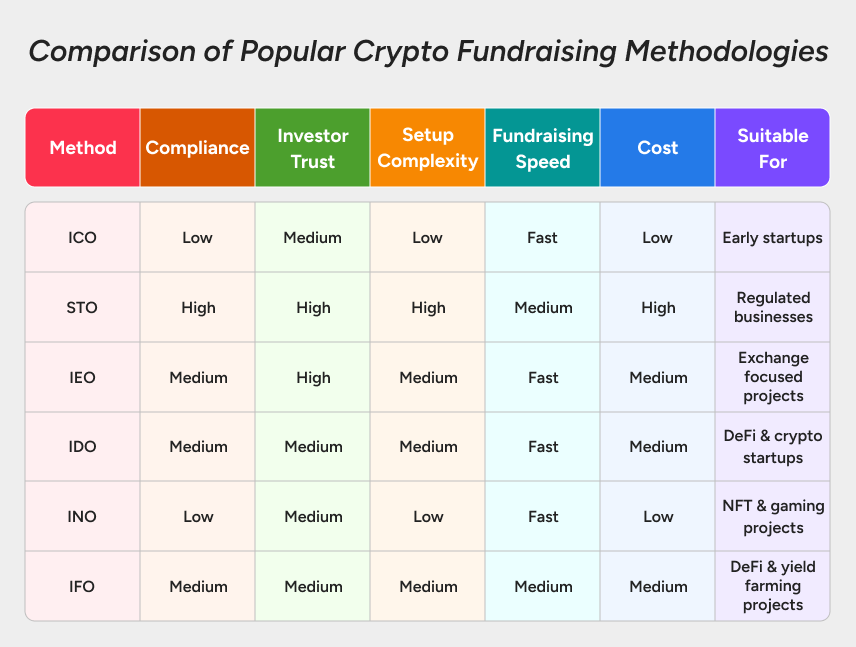This screenshot has width=856, height=647.
Task: Select the ICO row label
Action: [x=83, y=238]
